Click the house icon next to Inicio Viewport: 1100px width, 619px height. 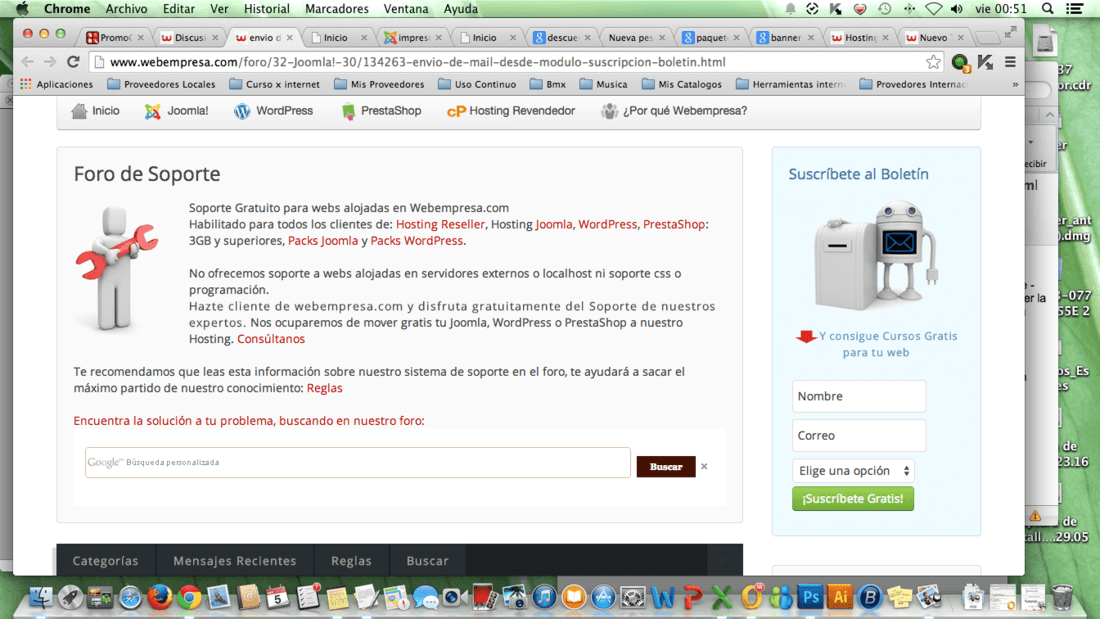click(79, 111)
